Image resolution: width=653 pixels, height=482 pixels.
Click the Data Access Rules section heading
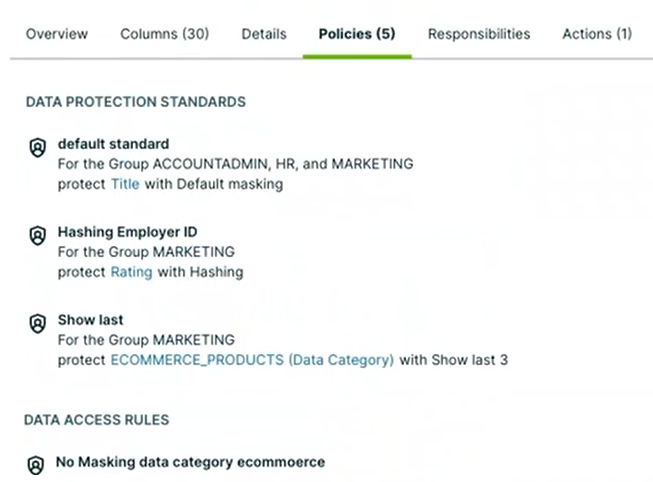97,420
